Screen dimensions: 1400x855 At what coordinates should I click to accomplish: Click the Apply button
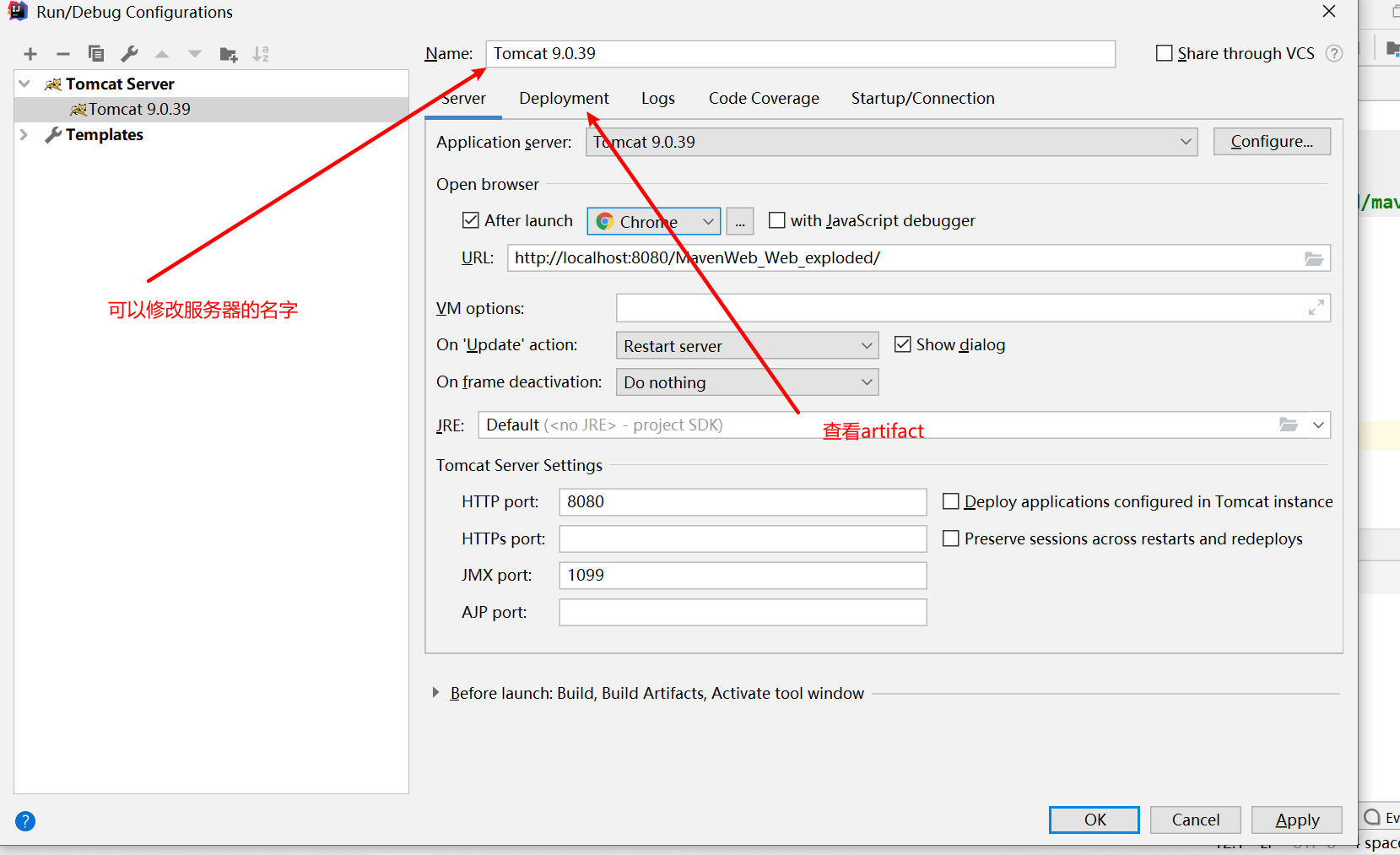[x=1297, y=820]
